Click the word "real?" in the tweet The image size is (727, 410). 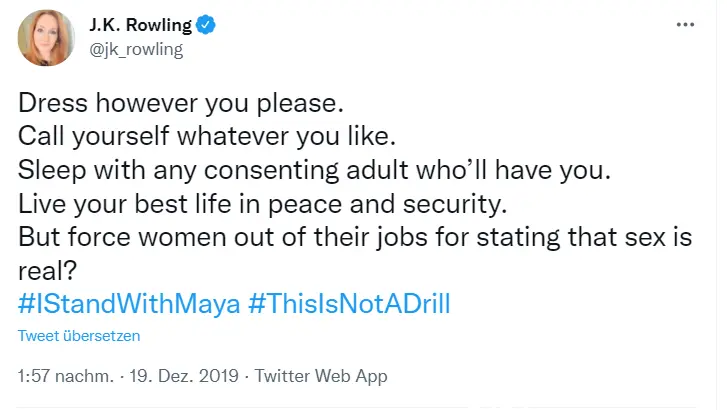[47, 271]
